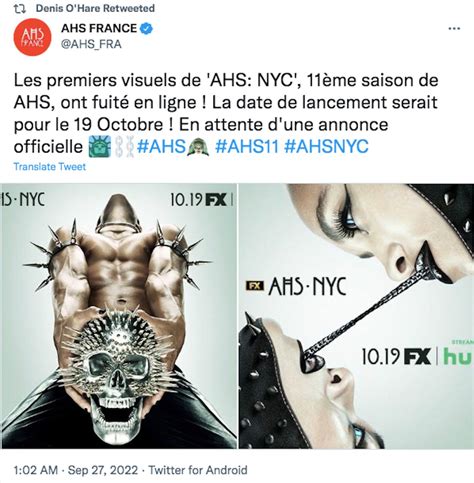Click the tweet body text
The width and height of the screenshot is (474, 483).
tap(225, 113)
